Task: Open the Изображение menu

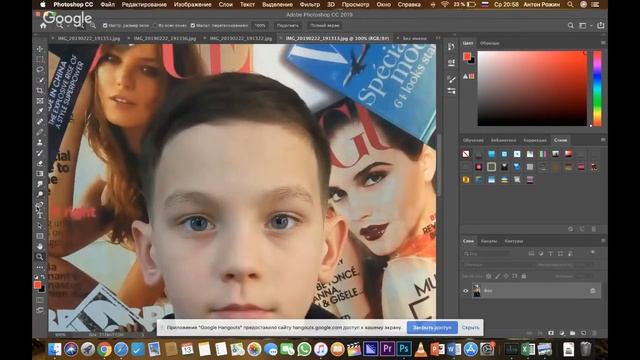Action: click(193, 4)
